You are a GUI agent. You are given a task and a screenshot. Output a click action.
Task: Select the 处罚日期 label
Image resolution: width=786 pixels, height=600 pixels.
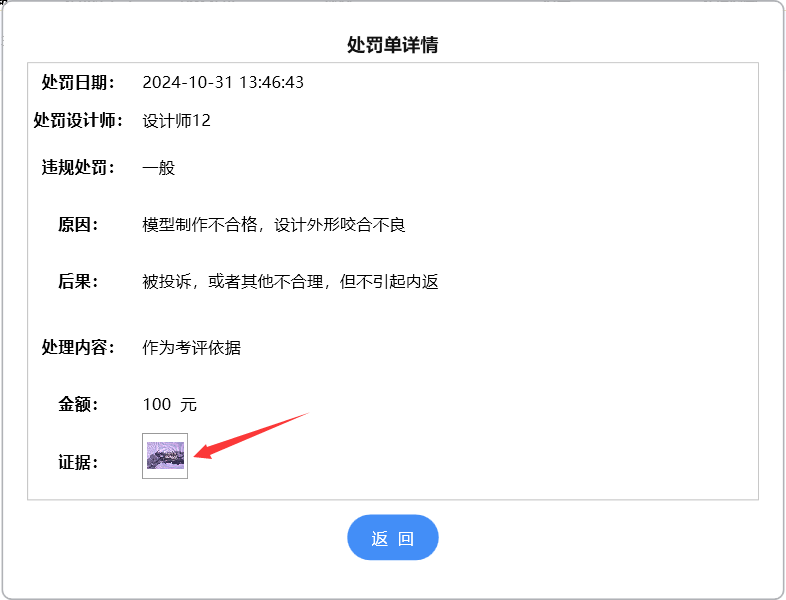(78, 82)
